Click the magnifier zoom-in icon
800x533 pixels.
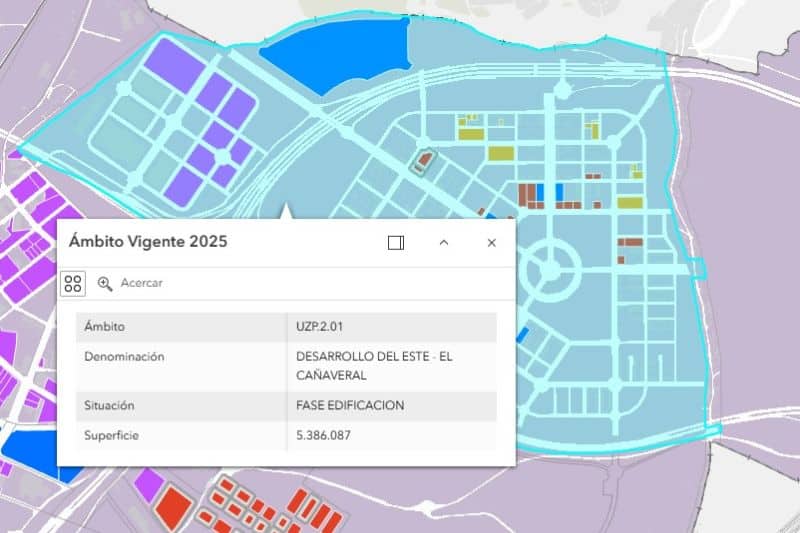click(x=105, y=284)
